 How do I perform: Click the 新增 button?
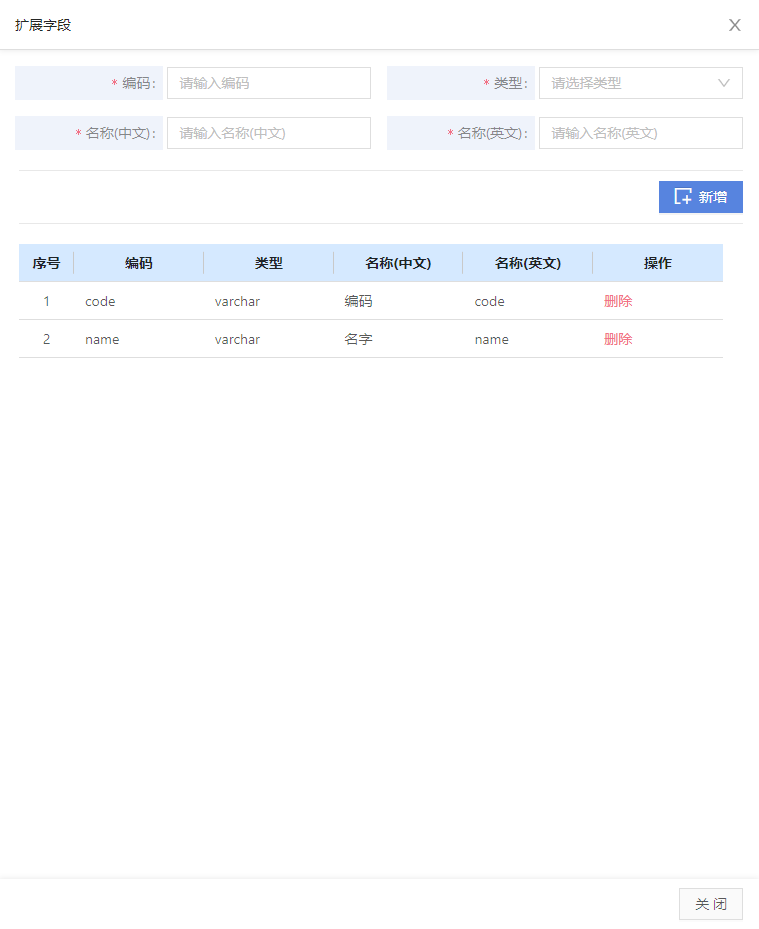pos(700,197)
